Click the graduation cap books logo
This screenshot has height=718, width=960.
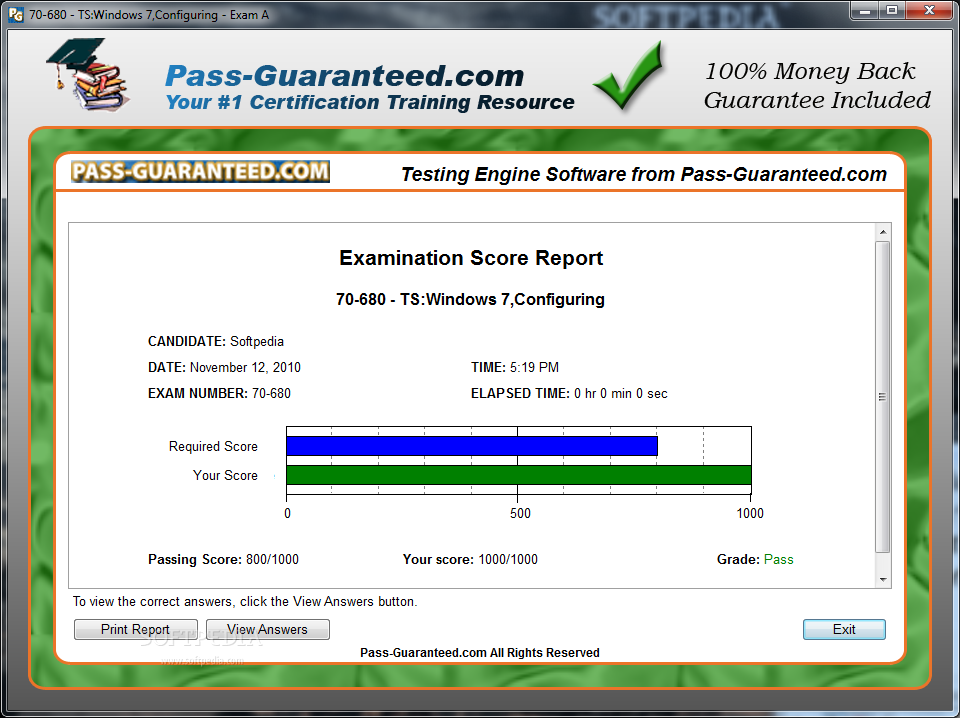88,74
